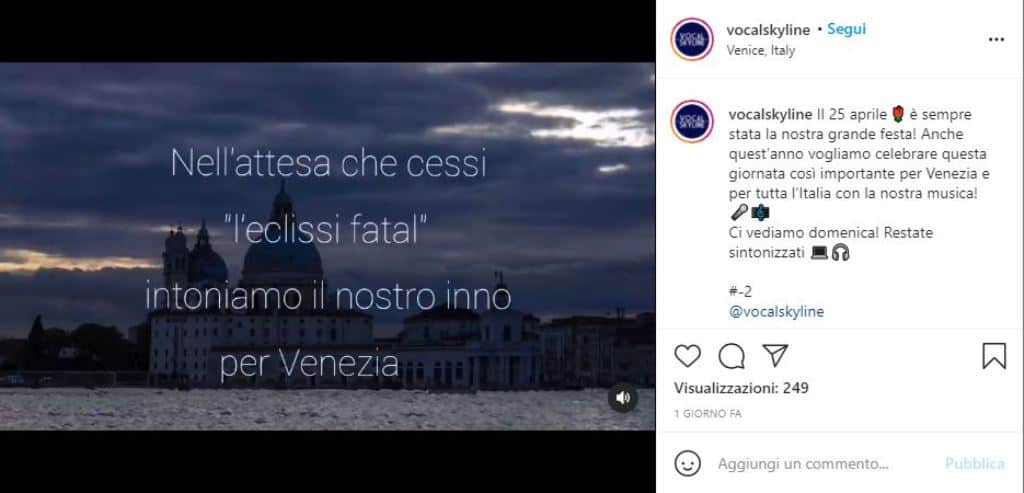Like the post with the heart icon
The width and height of the screenshot is (1024, 493).
(x=687, y=356)
